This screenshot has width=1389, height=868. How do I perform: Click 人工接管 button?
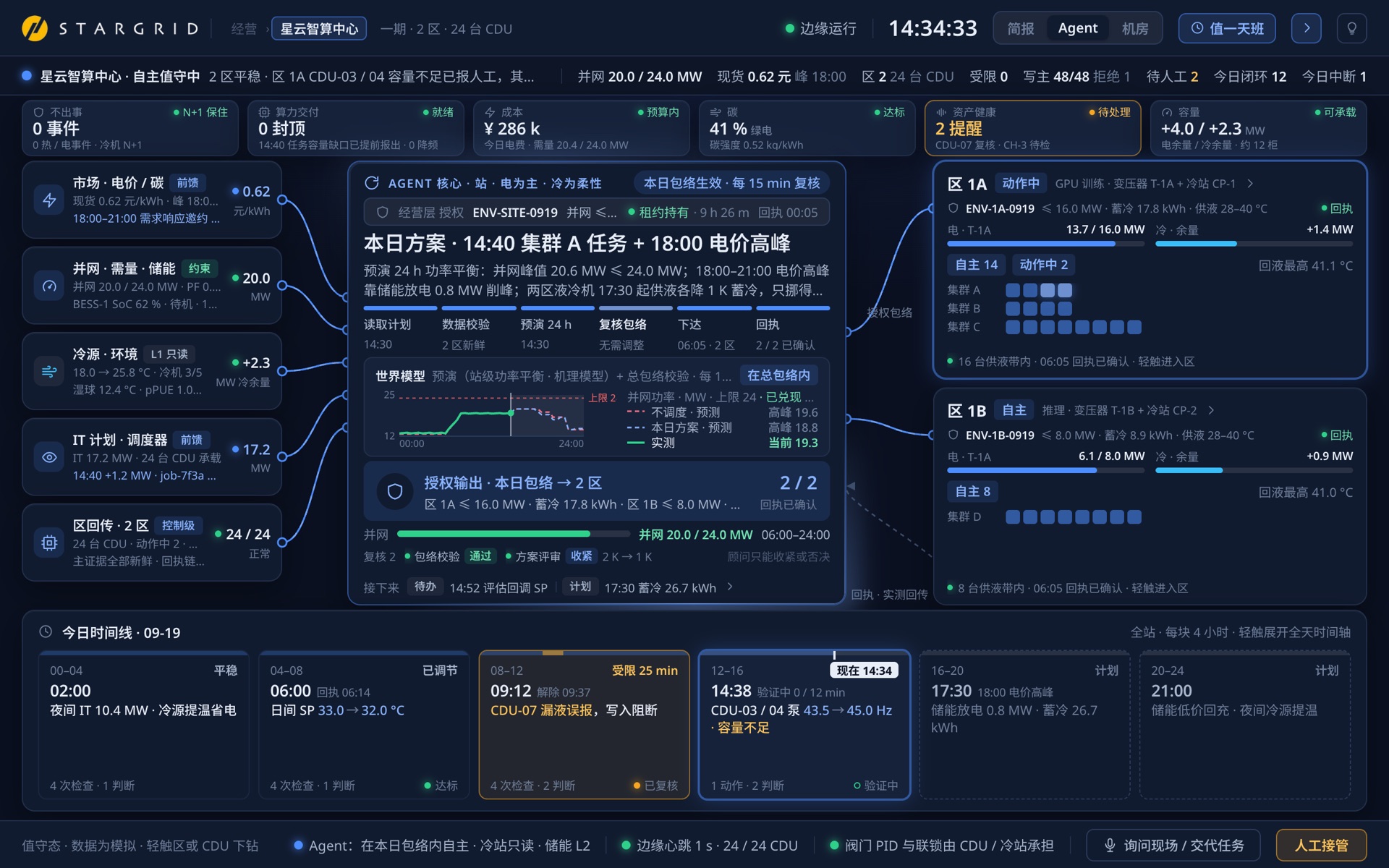(x=1321, y=845)
